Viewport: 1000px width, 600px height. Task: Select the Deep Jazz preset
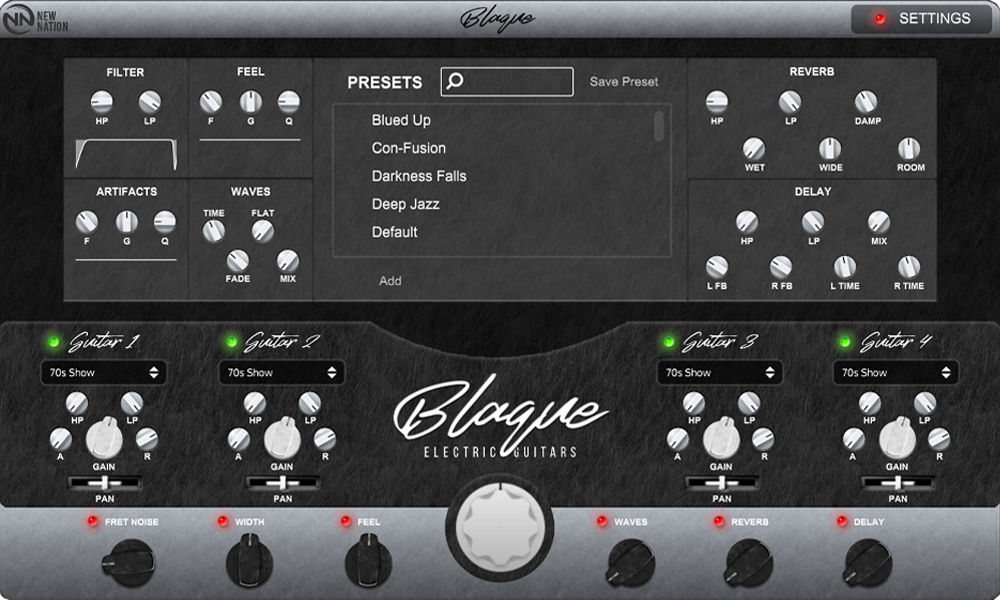pos(405,204)
